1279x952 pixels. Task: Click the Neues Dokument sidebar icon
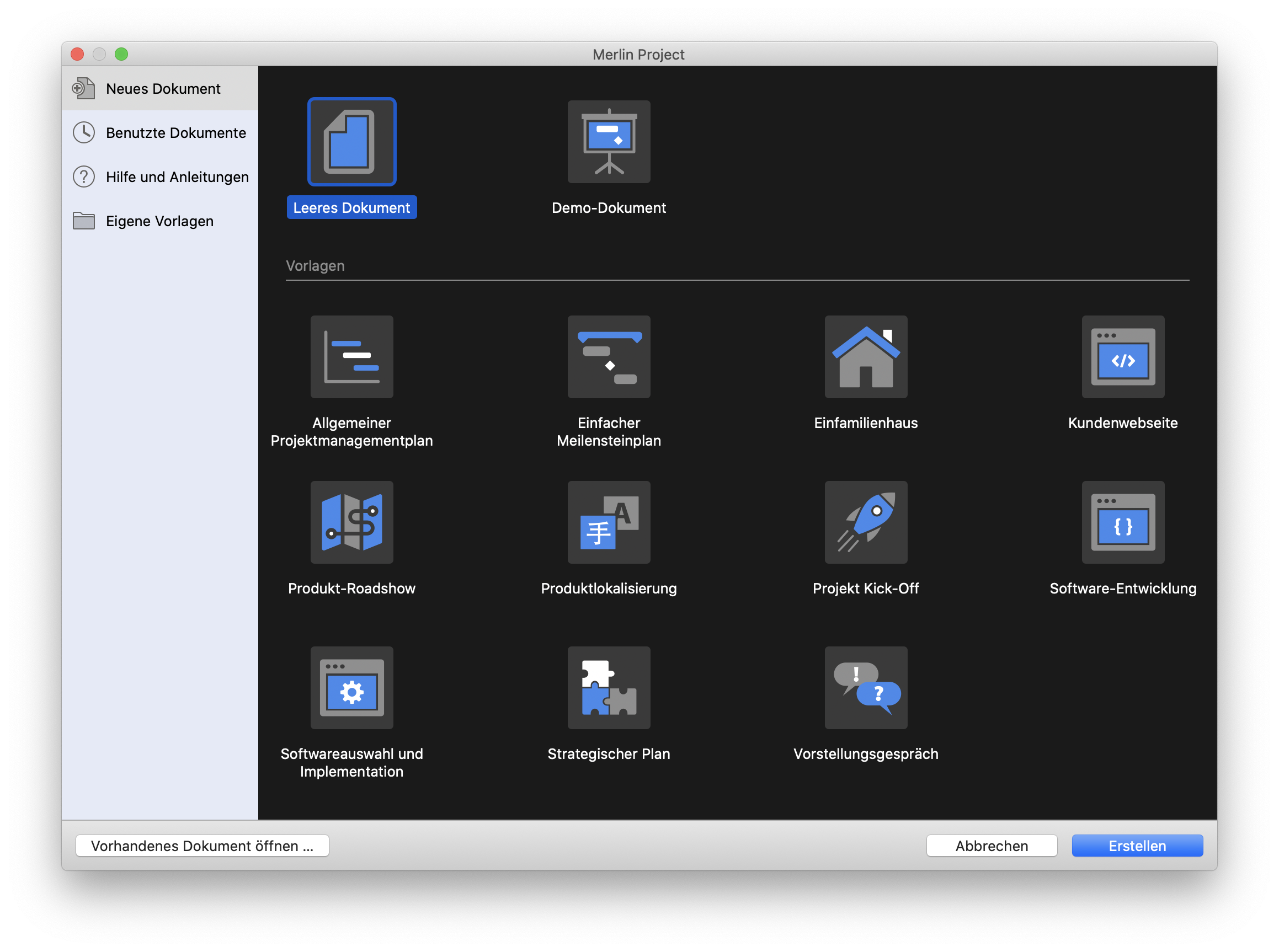point(83,88)
